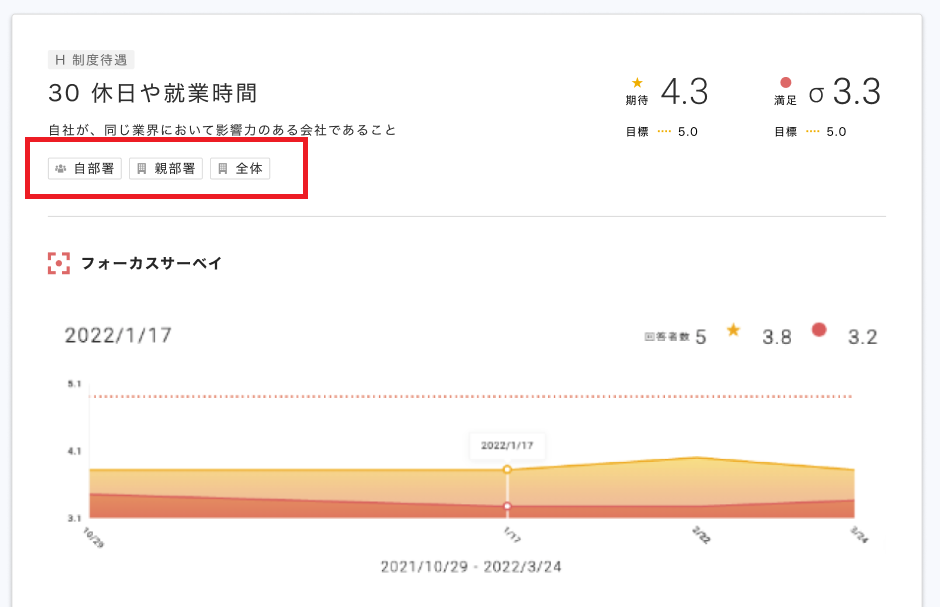Click the red data point at 1/17
Viewport: 940px width, 607px height.
tap(507, 506)
